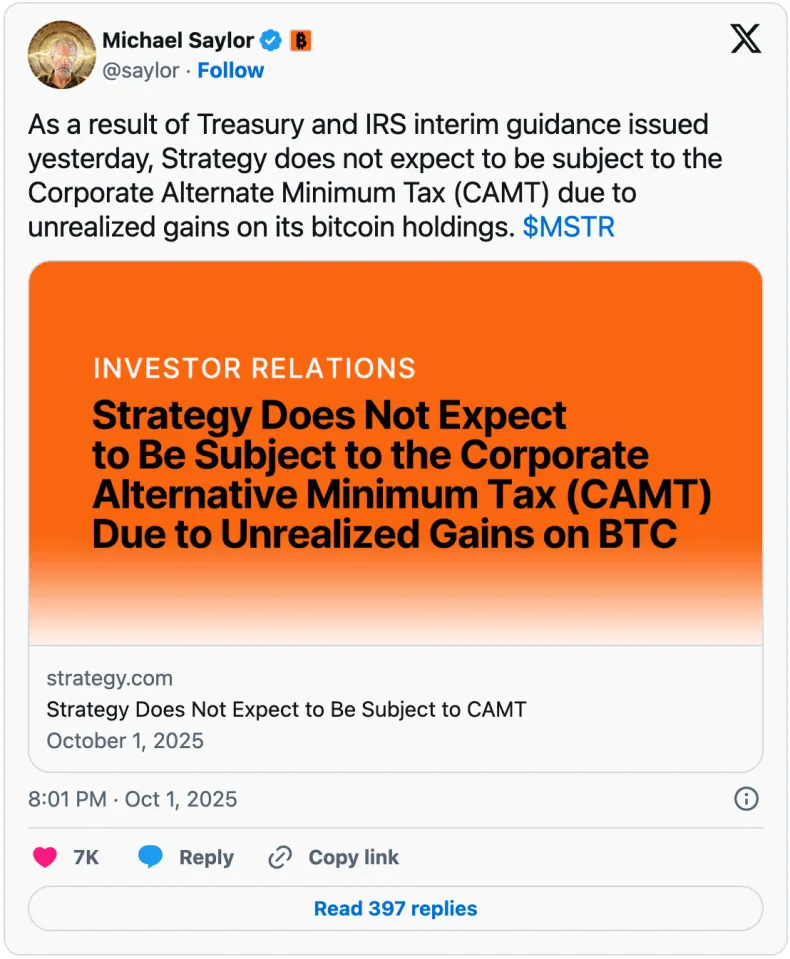Open Read 397 replies
790x959 pixels.
click(395, 909)
